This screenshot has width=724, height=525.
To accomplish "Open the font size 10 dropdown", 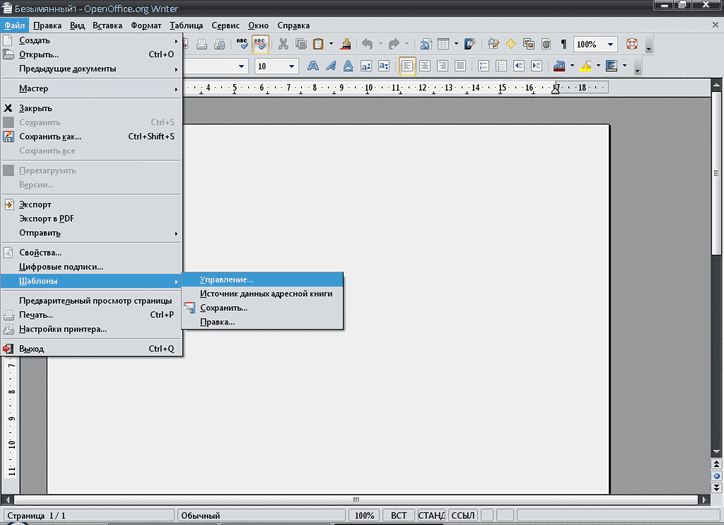I will pyautogui.click(x=291, y=66).
